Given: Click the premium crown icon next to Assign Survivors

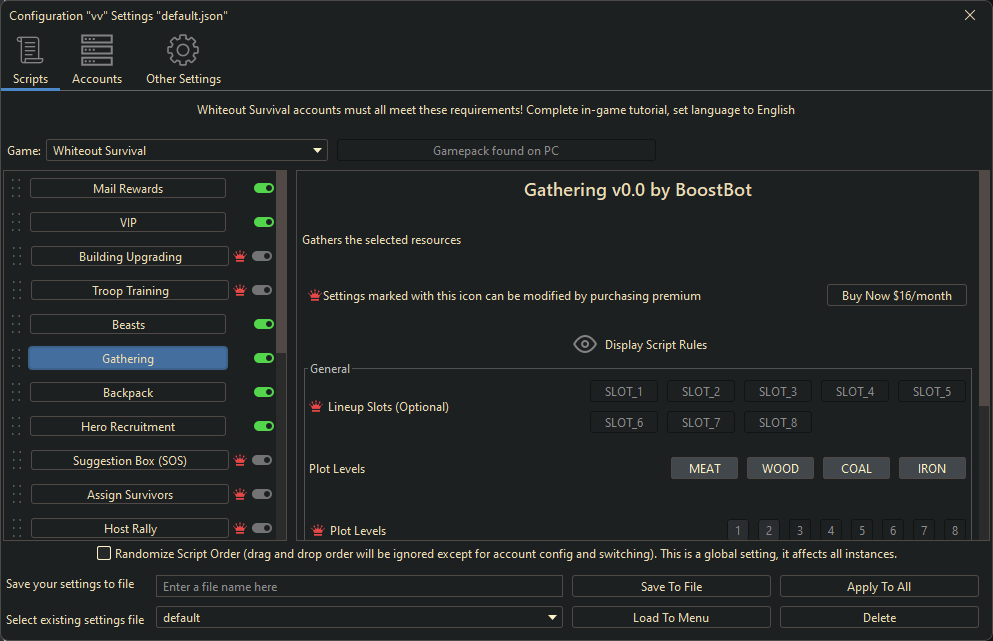Looking at the screenshot, I should tap(240, 494).
